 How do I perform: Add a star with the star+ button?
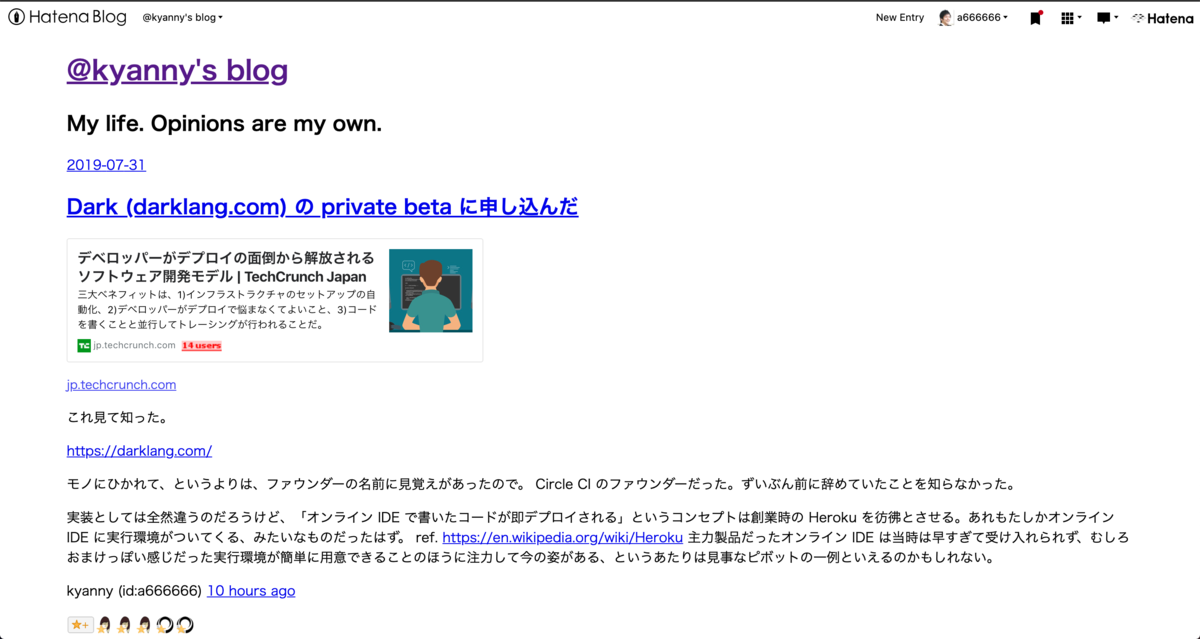(79, 624)
